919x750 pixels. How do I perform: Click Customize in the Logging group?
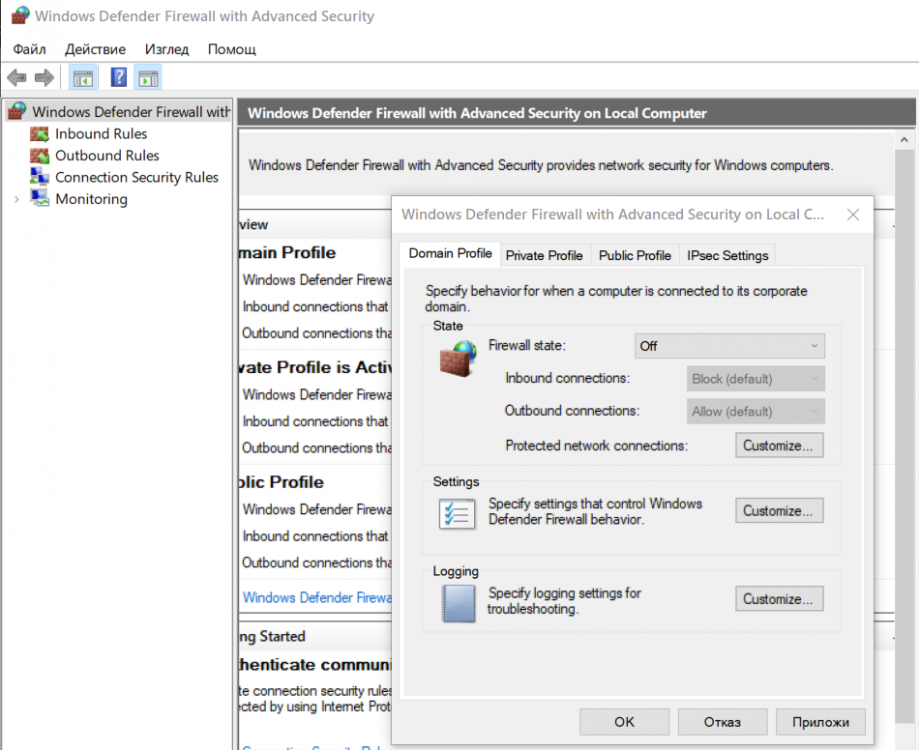779,599
